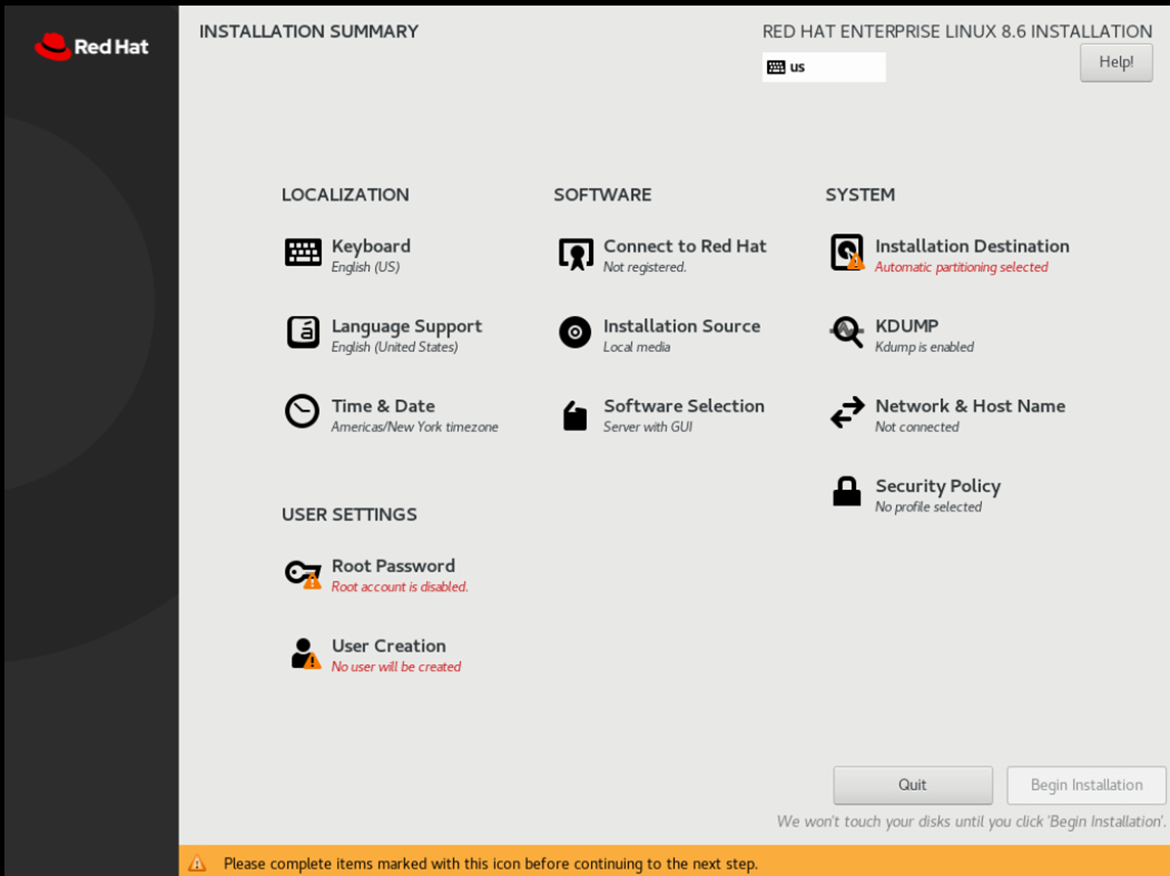The height and width of the screenshot is (876, 1170).
Task: Click the KDUMP magnifier icon
Action: click(x=846, y=331)
